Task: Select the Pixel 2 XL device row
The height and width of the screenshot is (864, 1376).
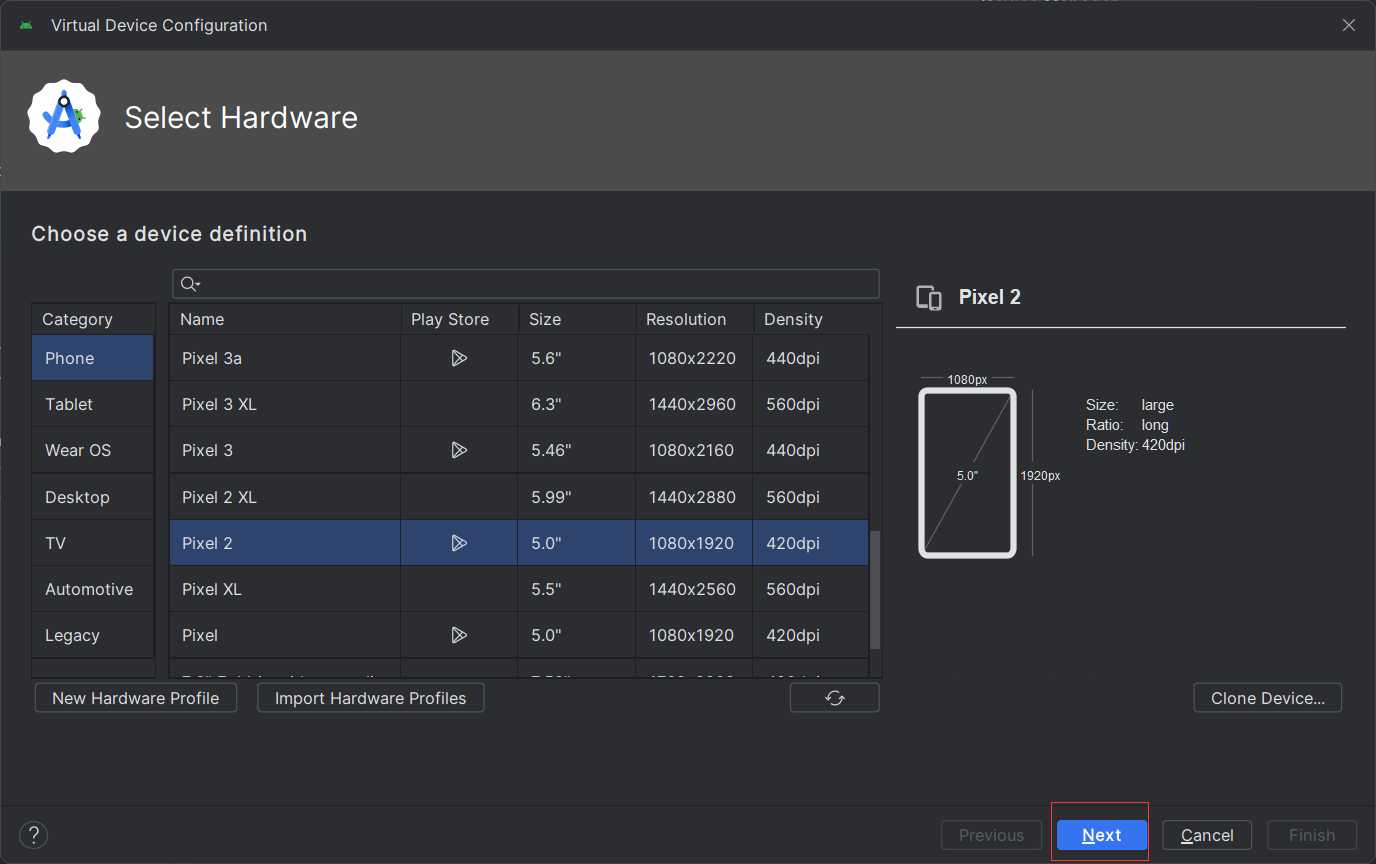Action: pyautogui.click(x=519, y=497)
